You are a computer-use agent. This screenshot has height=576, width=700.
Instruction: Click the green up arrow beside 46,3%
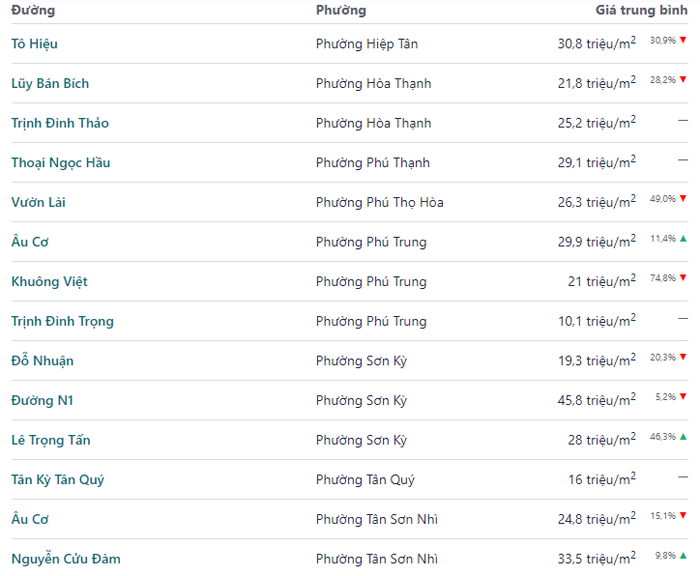pyautogui.click(x=683, y=436)
